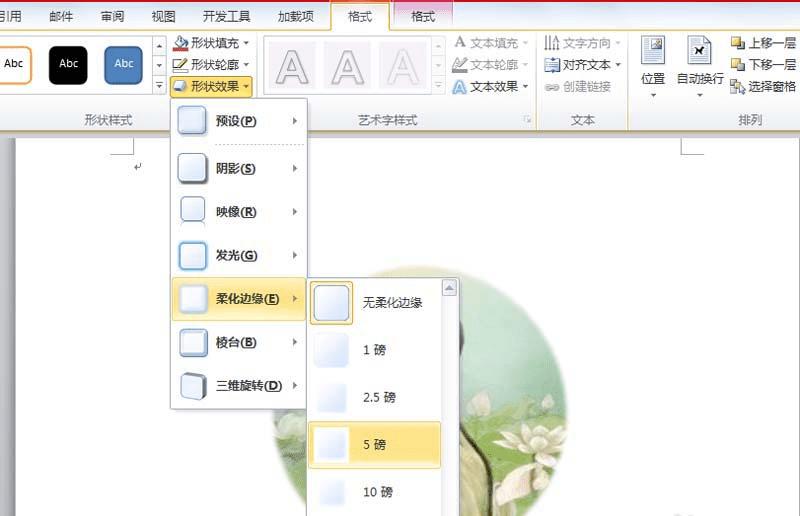Image resolution: width=800 pixels, height=516 pixels.
Task: Switch to the 视图 view tab
Action: click(164, 17)
